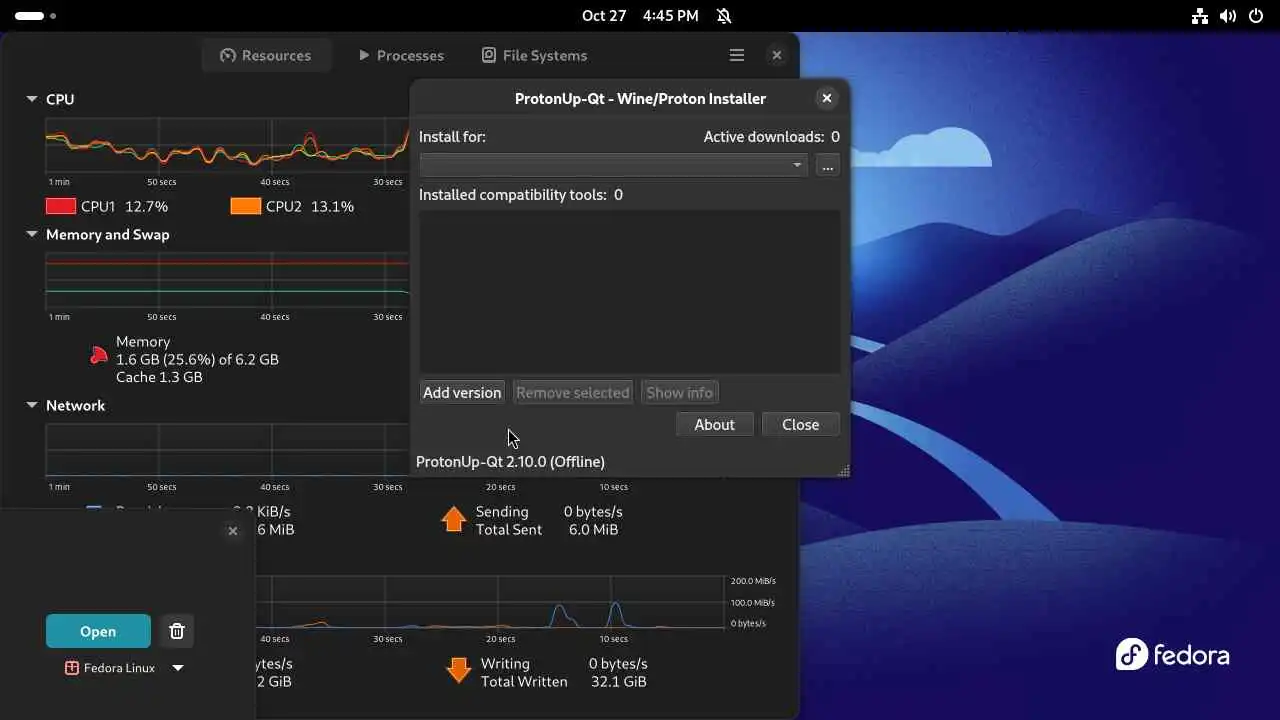Click the trash icon next to Open

[x=177, y=631]
